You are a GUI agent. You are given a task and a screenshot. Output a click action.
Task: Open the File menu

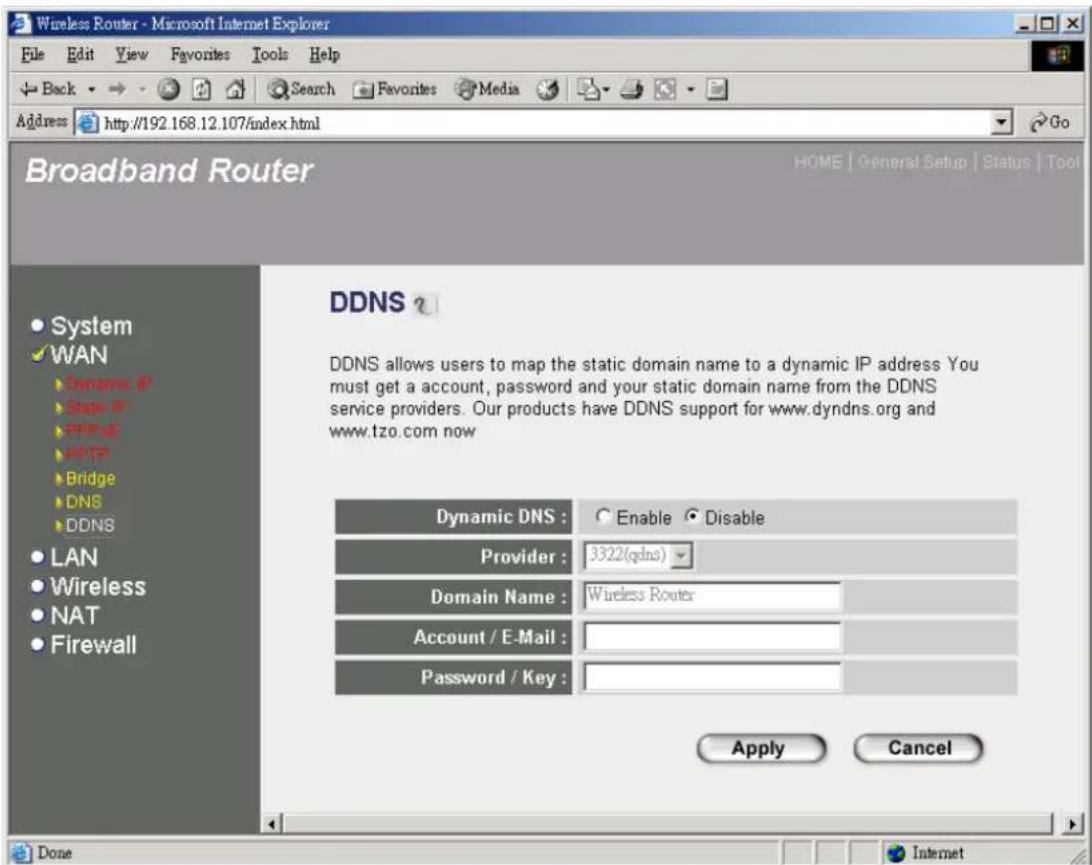pos(32,54)
